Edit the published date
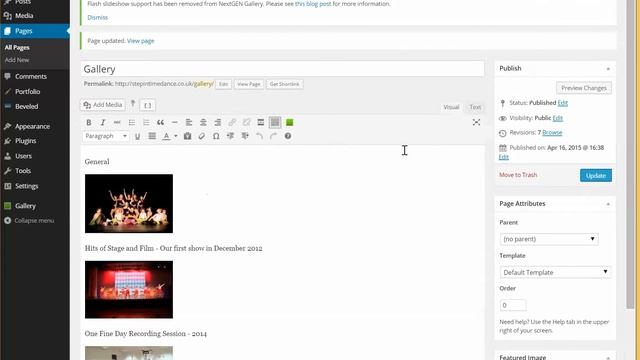The image size is (640, 360). click(504, 157)
